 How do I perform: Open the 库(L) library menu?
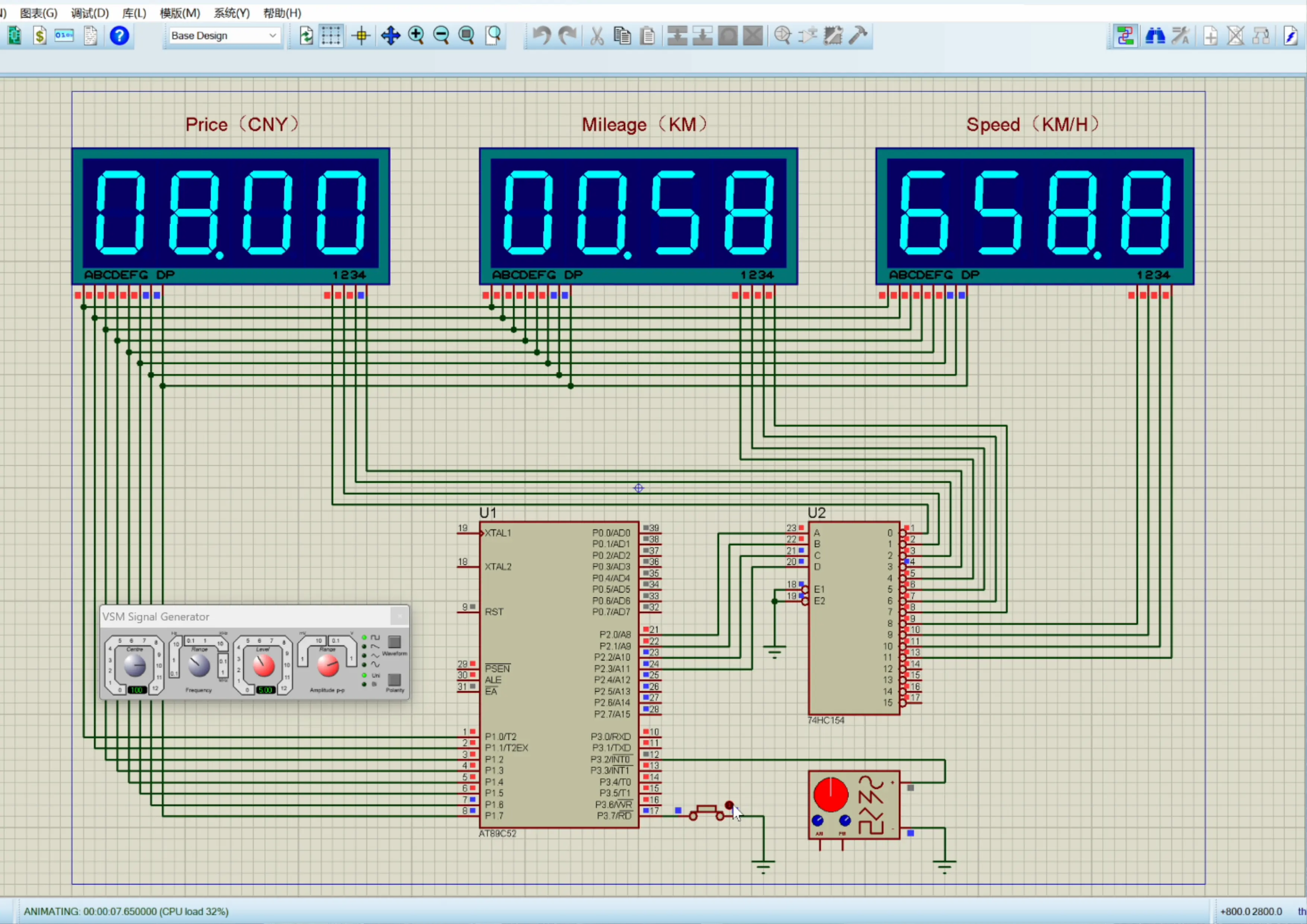[134, 13]
